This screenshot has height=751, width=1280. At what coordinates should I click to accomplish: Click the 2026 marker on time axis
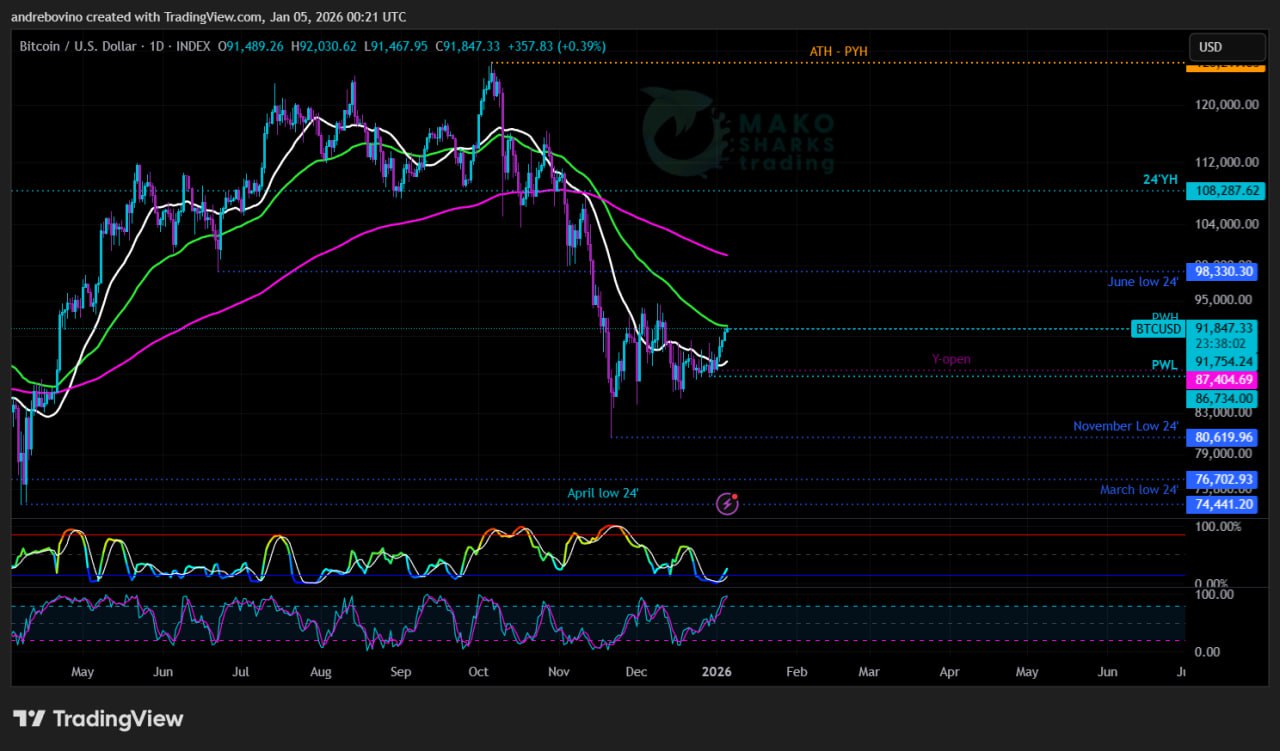click(717, 672)
